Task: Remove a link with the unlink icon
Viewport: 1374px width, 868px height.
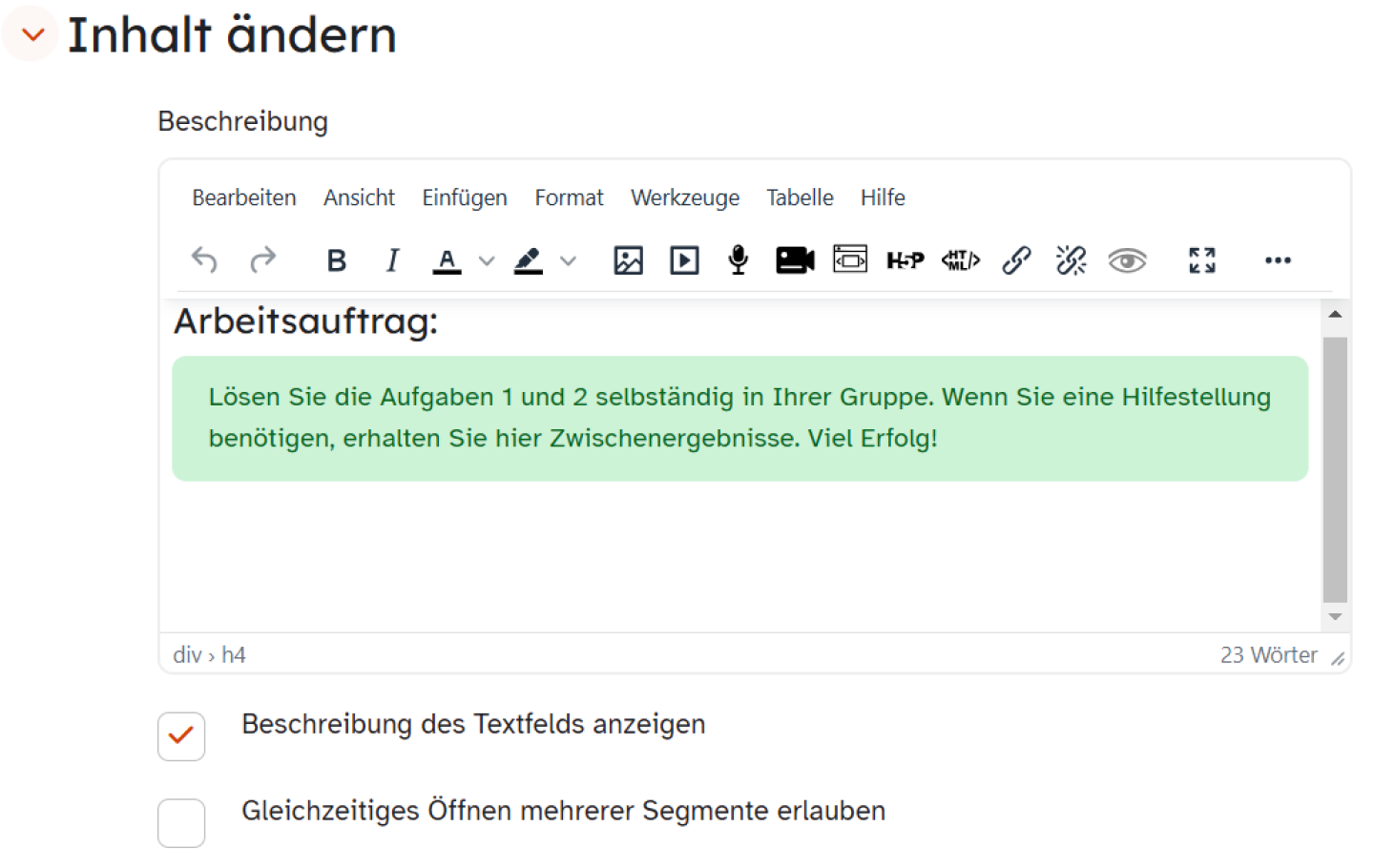Action: pos(1071,259)
